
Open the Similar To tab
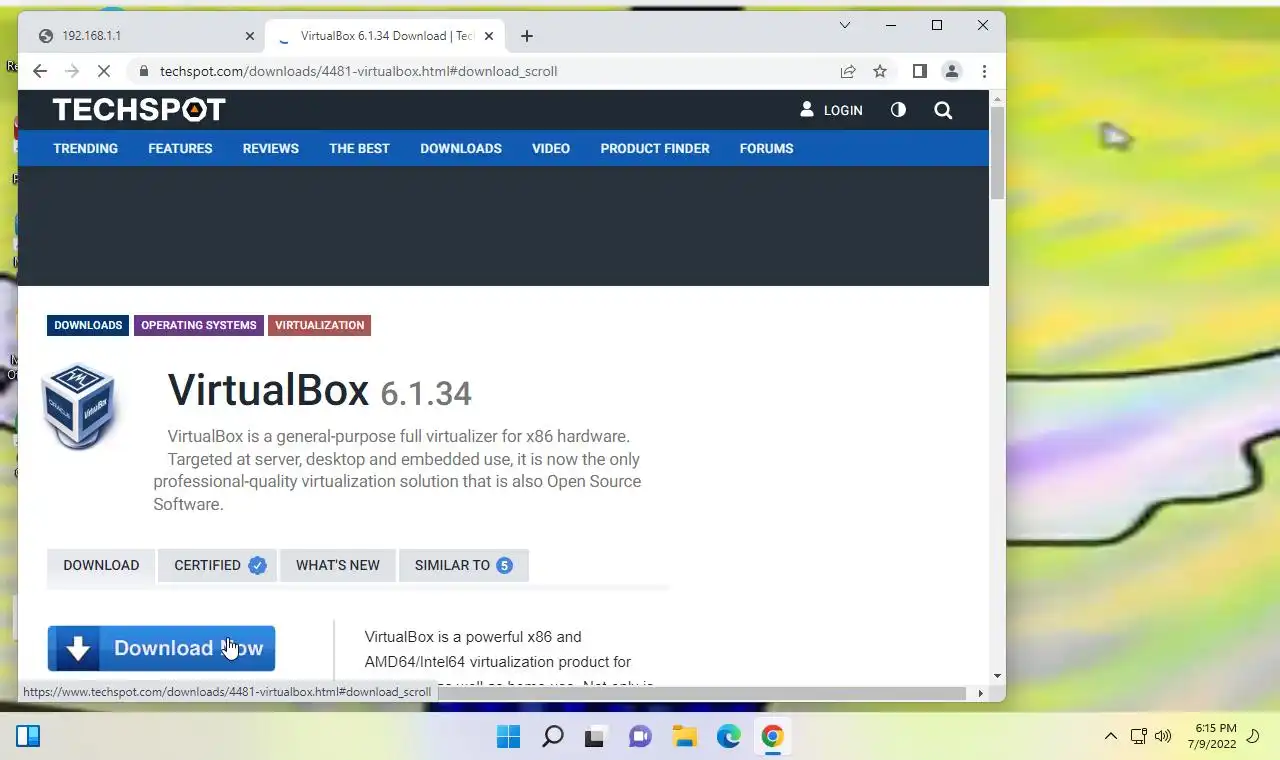pos(464,565)
